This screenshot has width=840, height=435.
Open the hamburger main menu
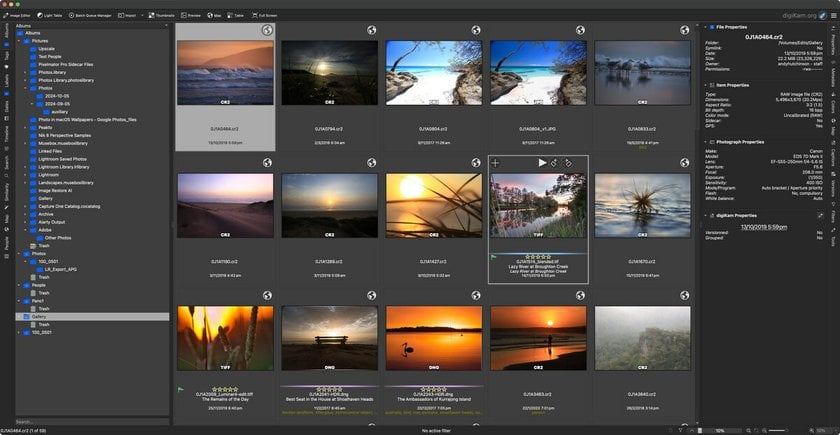coord(834,16)
